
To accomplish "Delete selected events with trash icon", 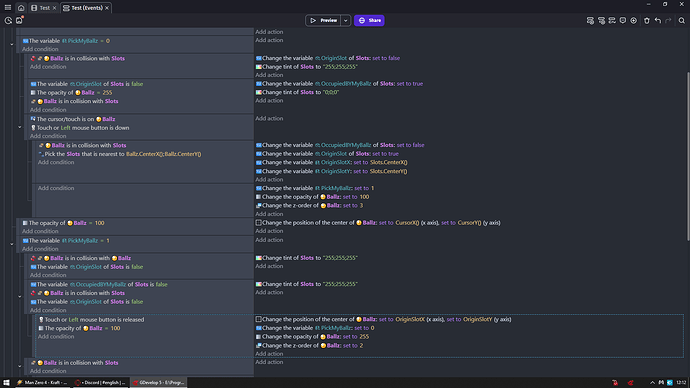I will click(647, 21).
